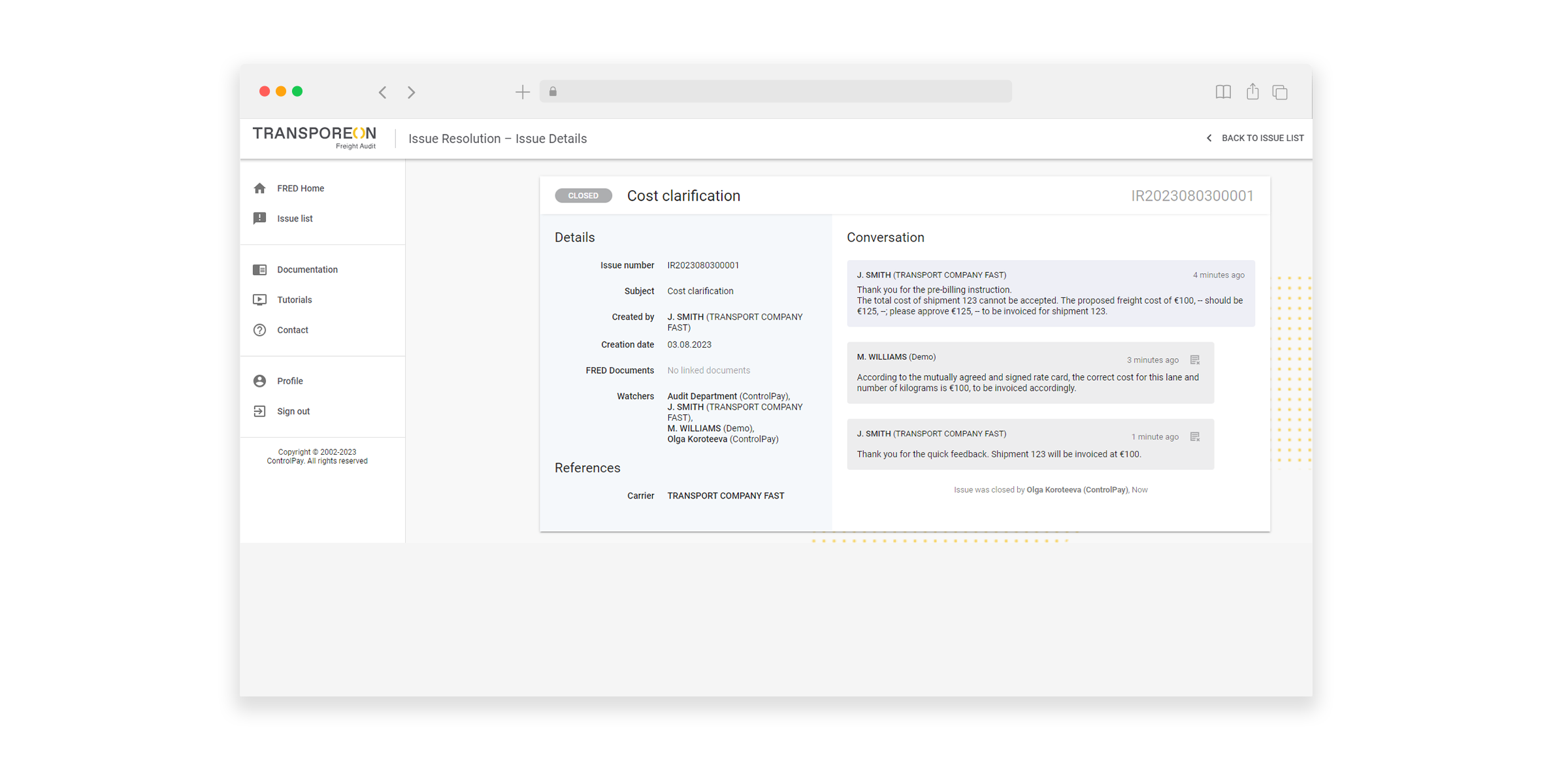Viewport: 1568px width, 784px height.
Task: Open the browser reader view icon
Action: point(1223,91)
